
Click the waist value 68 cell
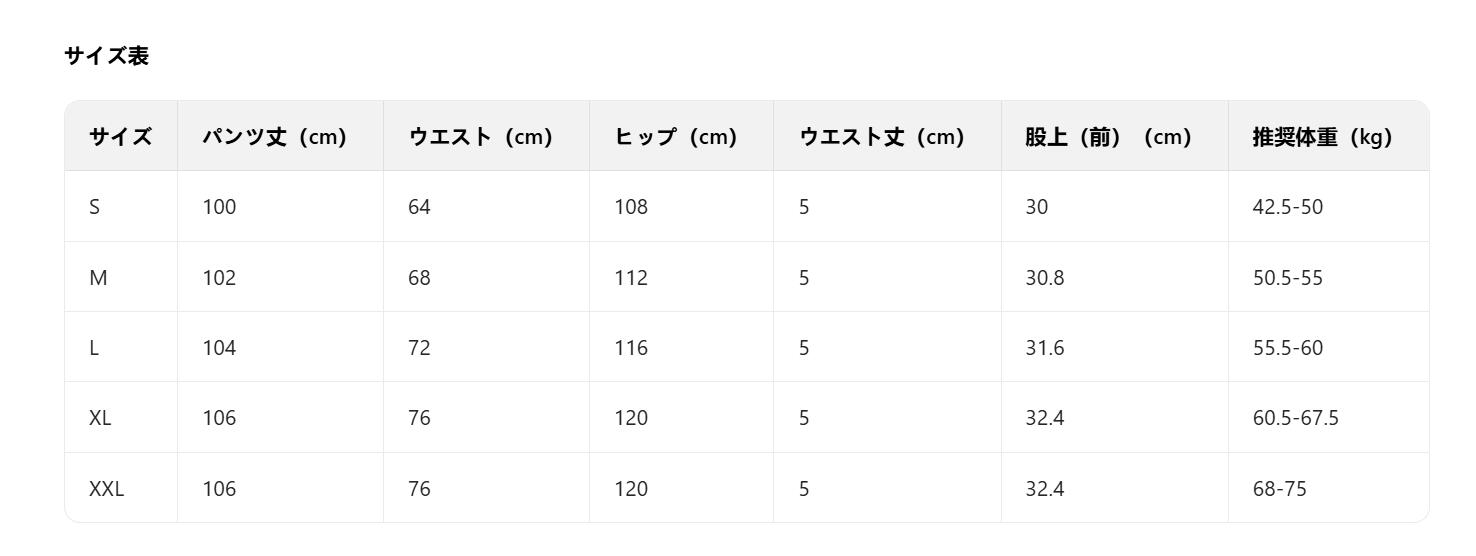coord(419,277)
